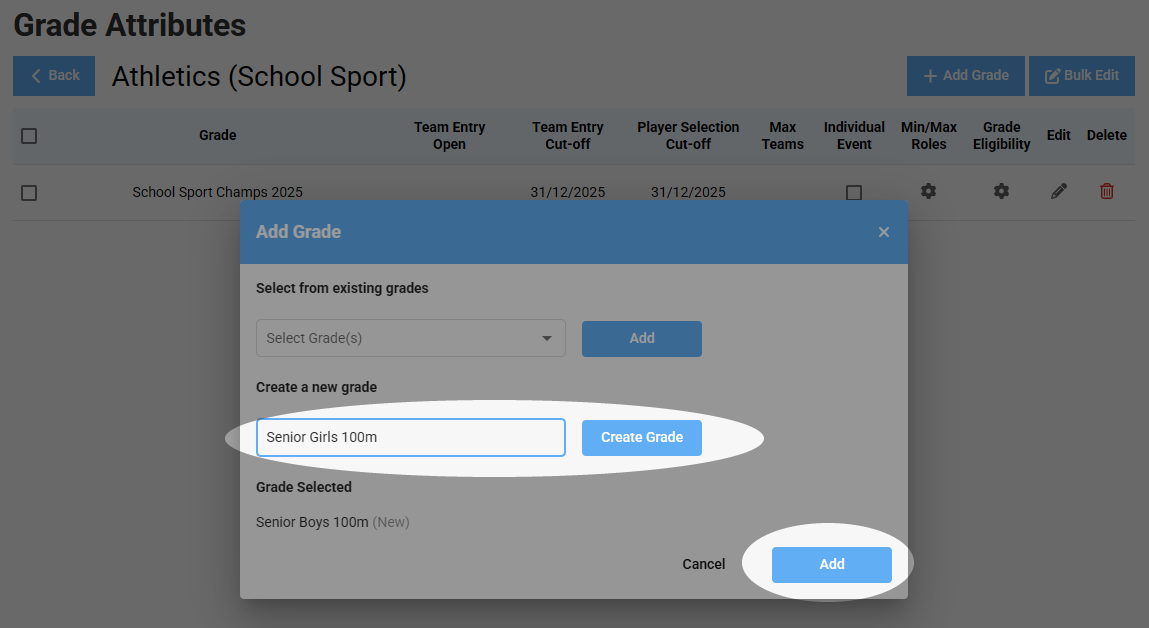Check the School Sport Champs 2025 row checkbox
Image resolution: width=1149 pixels, height=628 pixels.
[29, 193]
